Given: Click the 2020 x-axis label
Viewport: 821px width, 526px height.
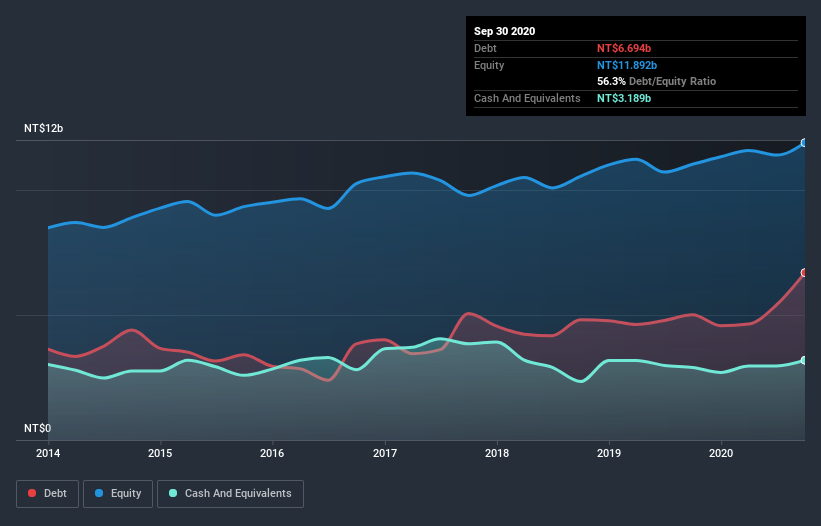Looking at the screenshot, I should tap(721, 453).
